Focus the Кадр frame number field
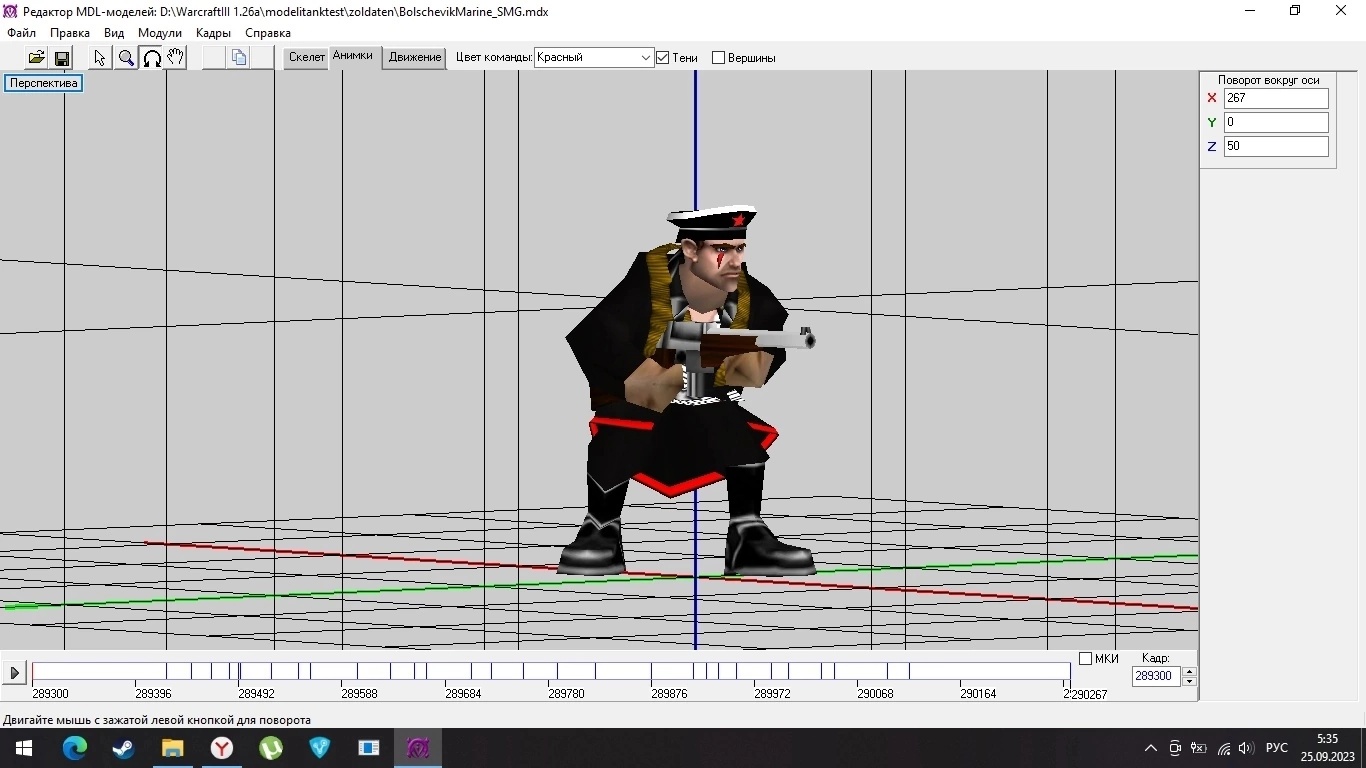 point(1156,676)
